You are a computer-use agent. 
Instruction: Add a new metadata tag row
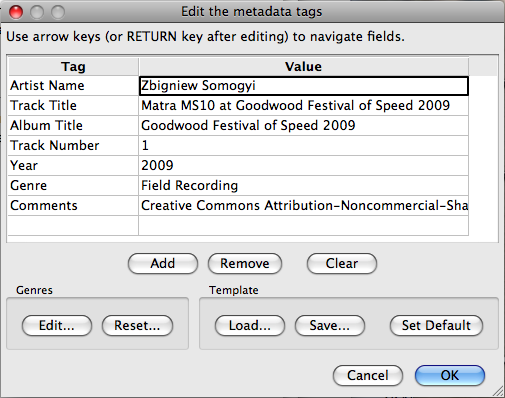[x=163, y=263]
